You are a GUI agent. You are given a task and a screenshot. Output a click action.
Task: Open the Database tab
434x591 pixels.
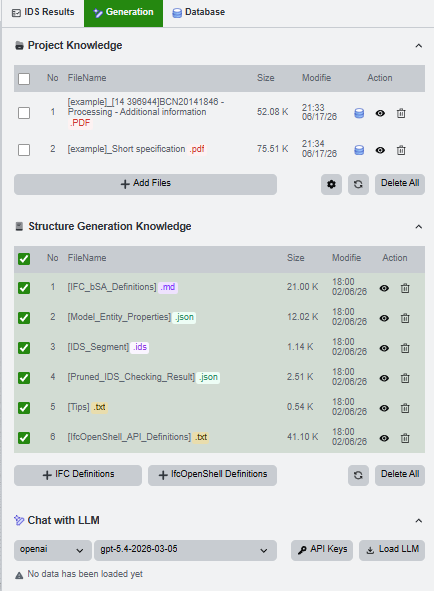pyautogui.click(x=199, y=12)
